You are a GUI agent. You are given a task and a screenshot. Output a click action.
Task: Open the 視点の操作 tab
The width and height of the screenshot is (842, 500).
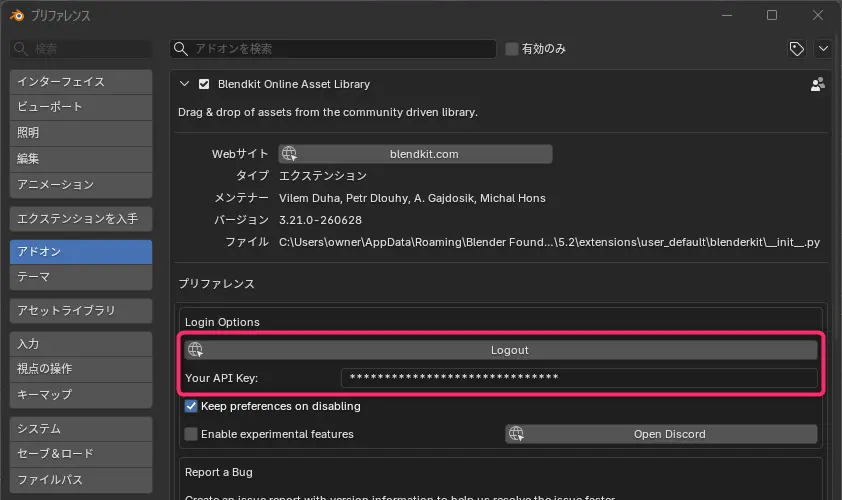(x=81, y=369)
